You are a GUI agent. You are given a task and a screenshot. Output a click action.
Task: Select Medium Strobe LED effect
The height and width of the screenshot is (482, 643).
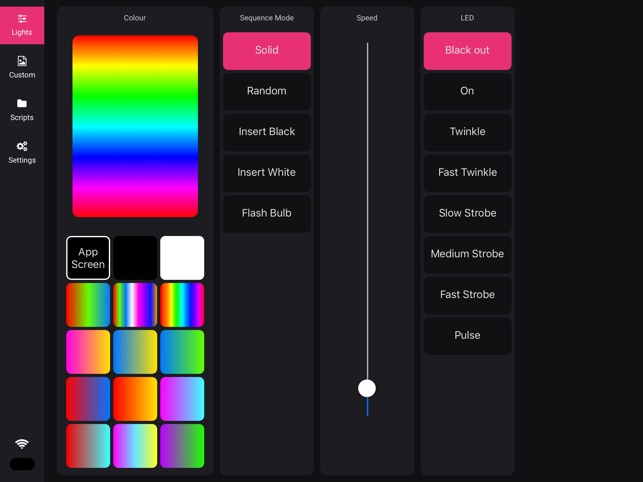[467, 254]
